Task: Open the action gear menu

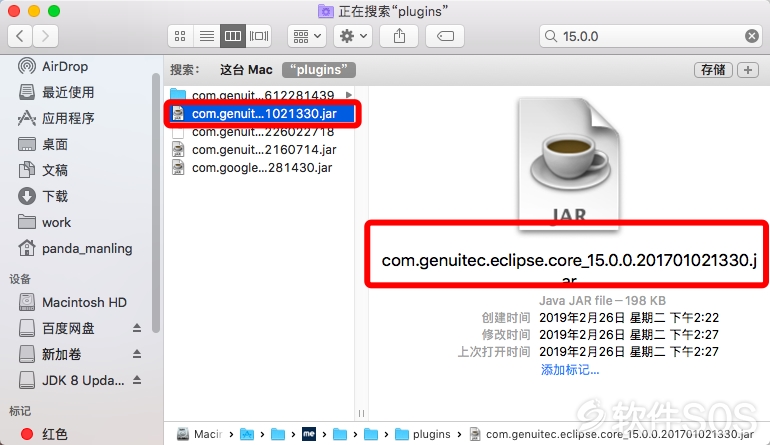Action: pos(353,36)
